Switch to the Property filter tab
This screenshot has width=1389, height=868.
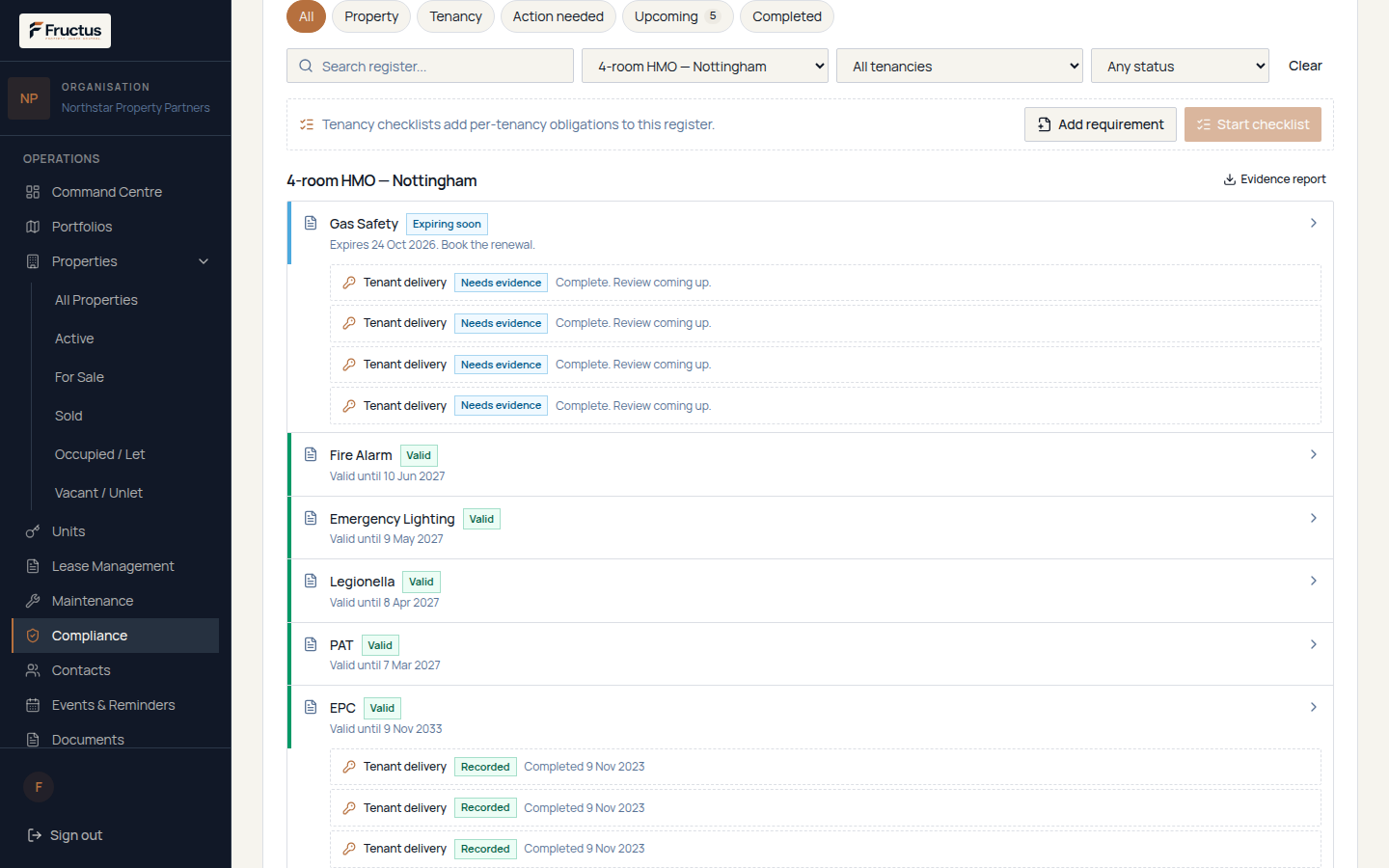coord(371,16)
